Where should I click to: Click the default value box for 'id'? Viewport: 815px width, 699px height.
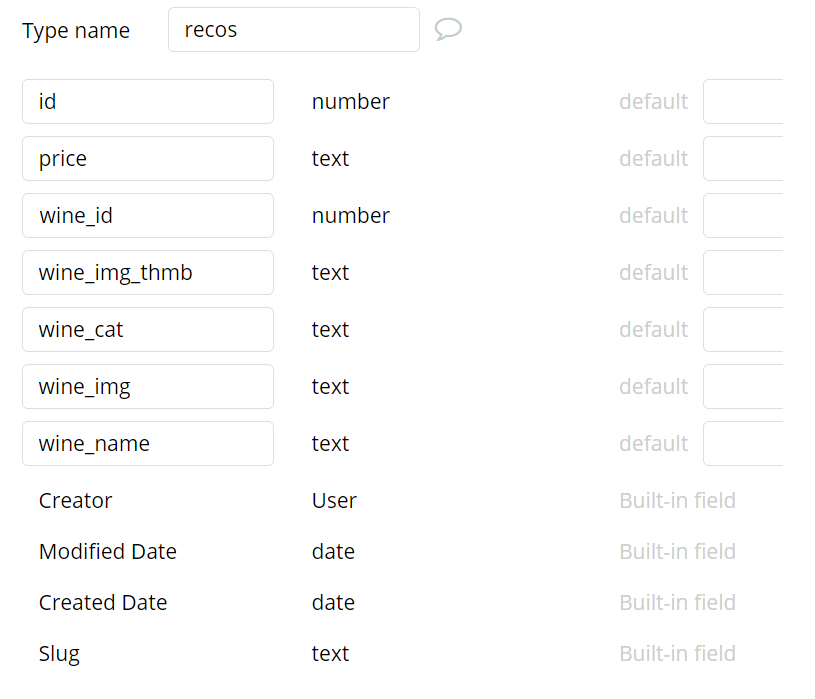(743, 102)
